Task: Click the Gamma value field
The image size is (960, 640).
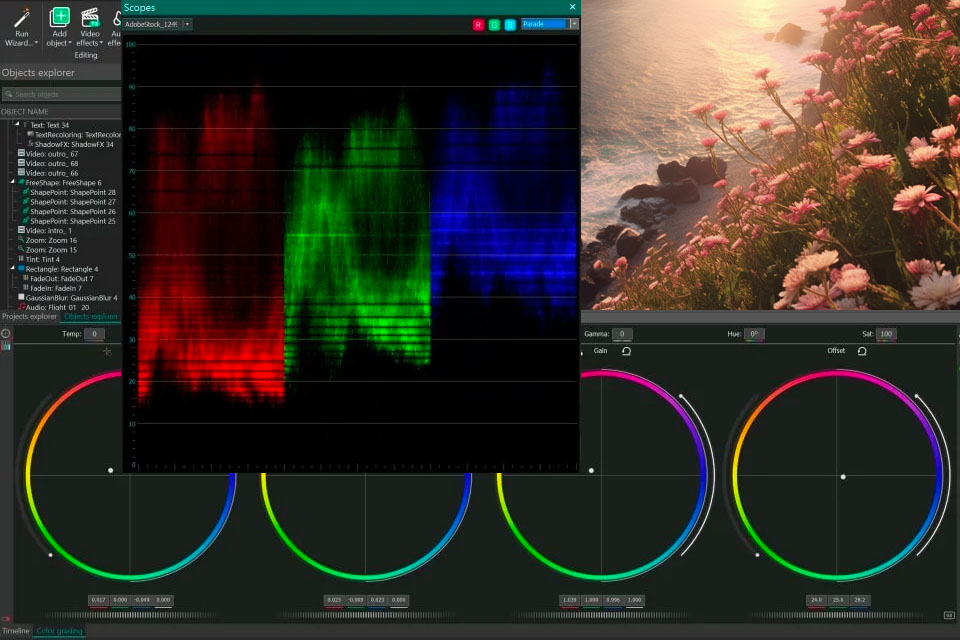Action: 622,334
